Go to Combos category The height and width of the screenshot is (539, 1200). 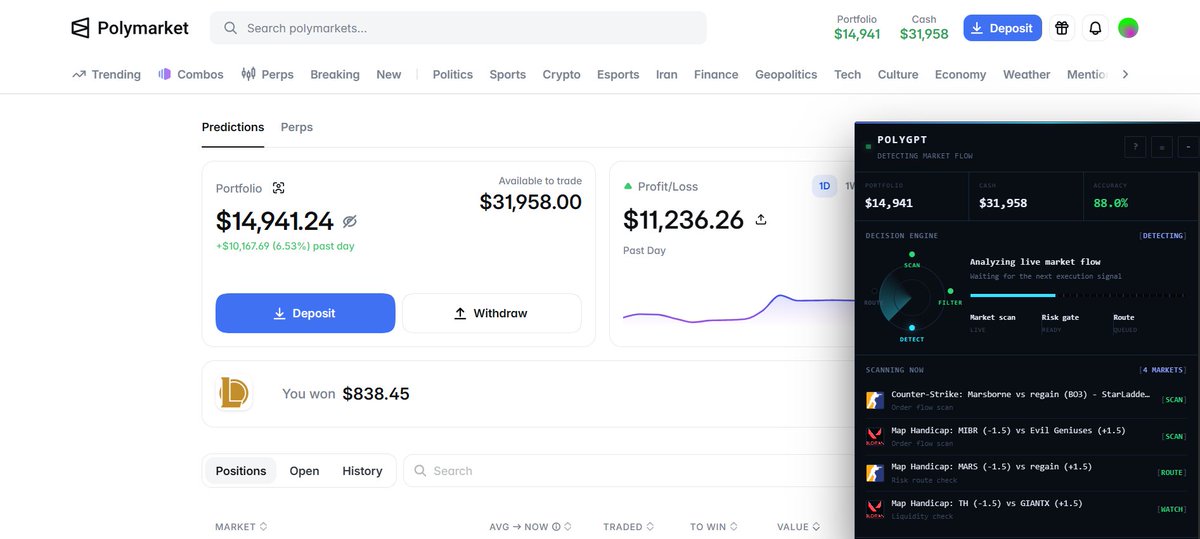[x=191, y=74]
